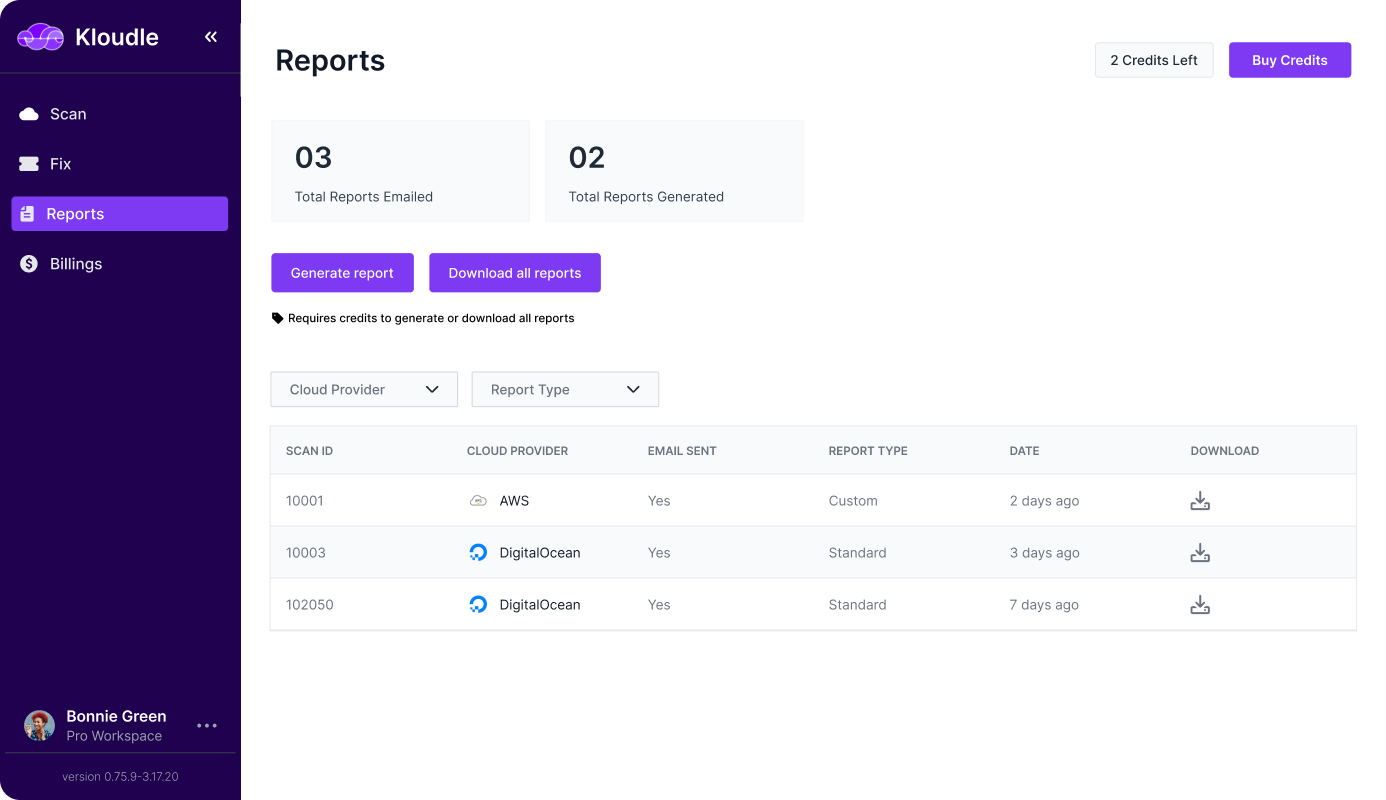Screen dimensions: 1386x800
Task: Click Bonnie Green's profile avatar
Action: (40, 726)
